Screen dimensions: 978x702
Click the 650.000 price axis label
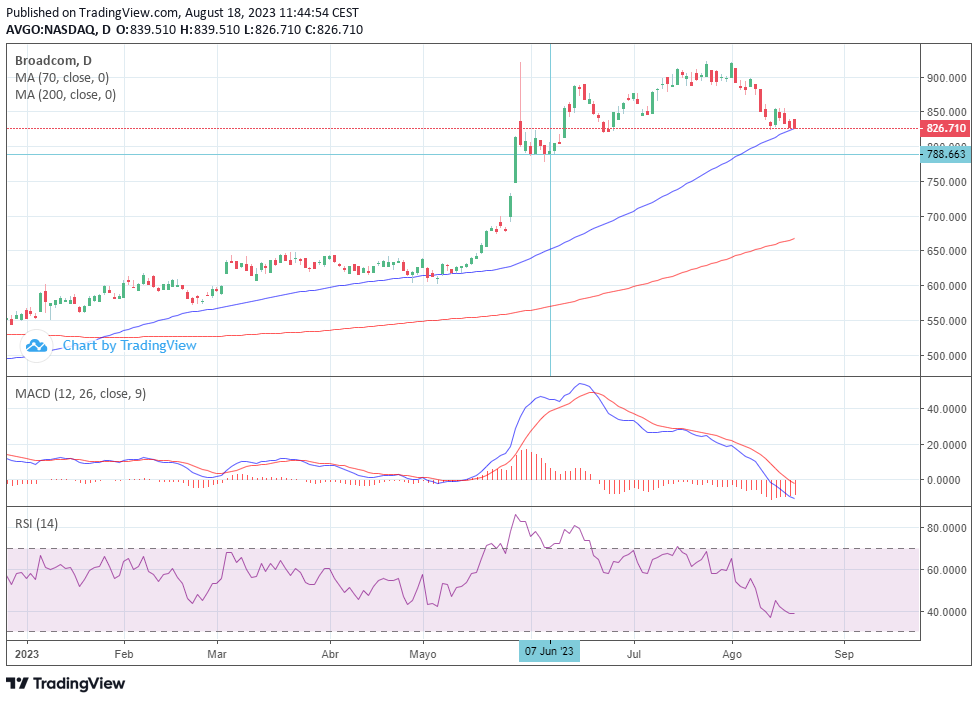(946, 251)
